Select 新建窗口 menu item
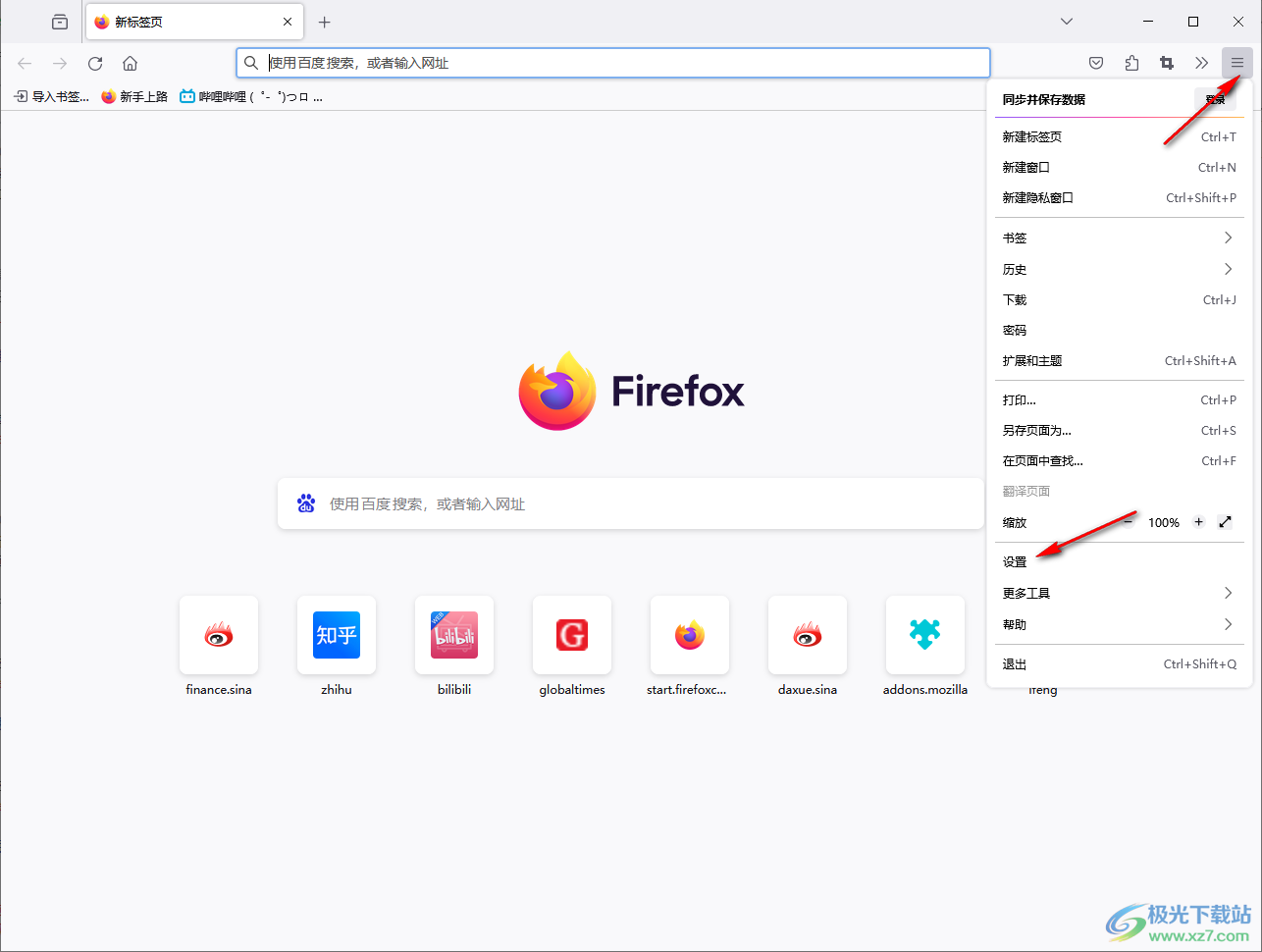1262x952 pixels. click(1119, 167)
